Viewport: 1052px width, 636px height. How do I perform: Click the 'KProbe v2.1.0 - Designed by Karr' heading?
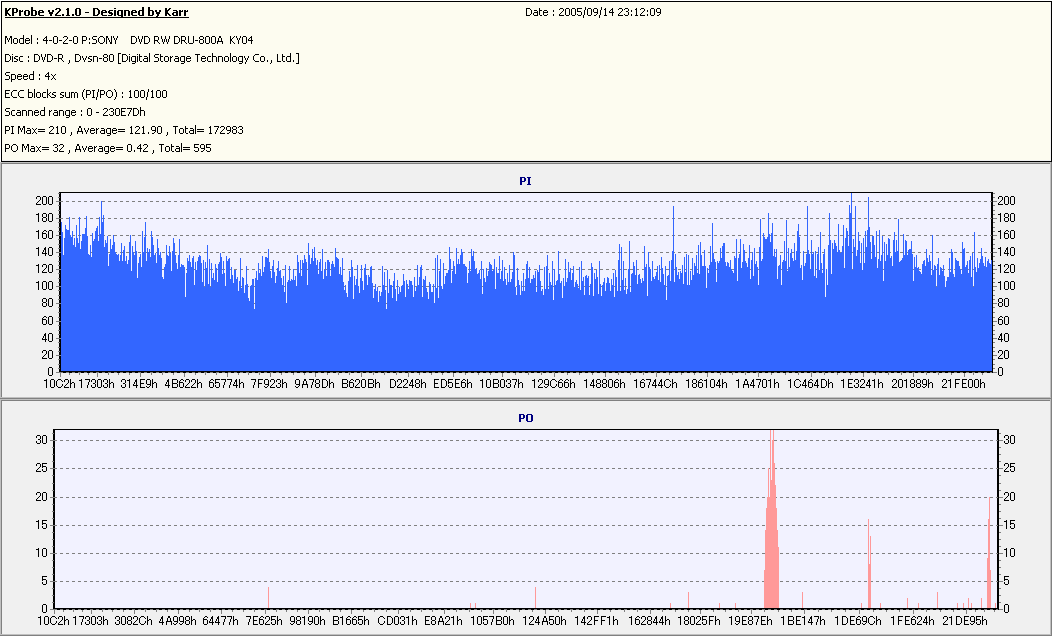click(97, 12)
